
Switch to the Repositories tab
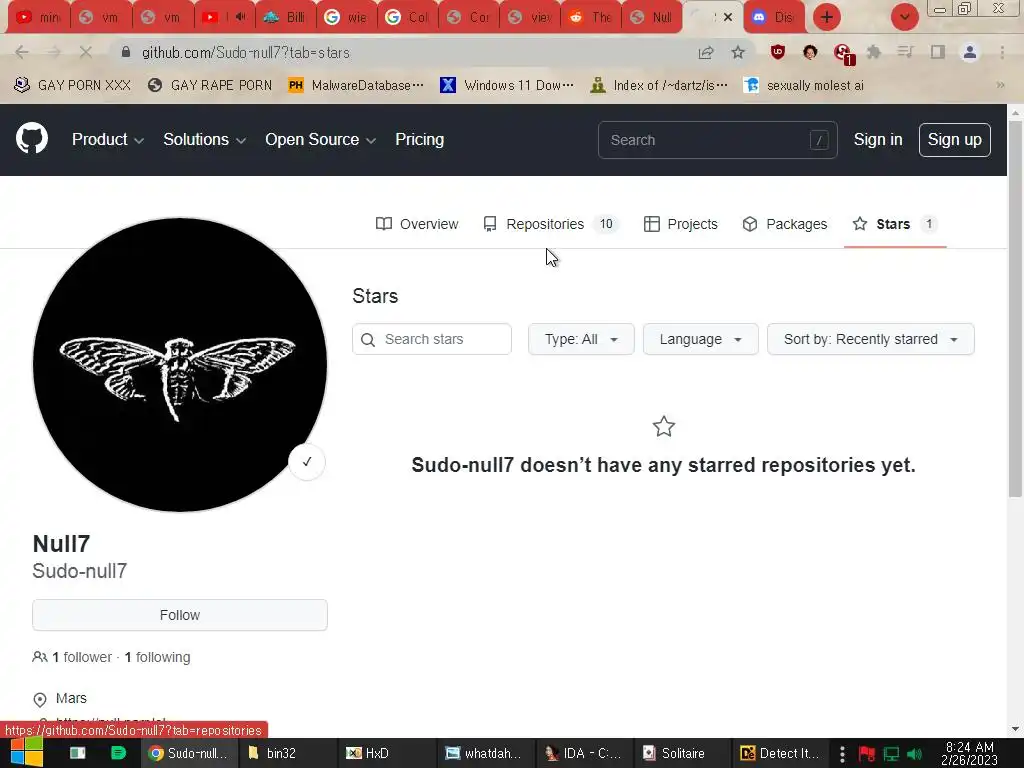(550, 224)
